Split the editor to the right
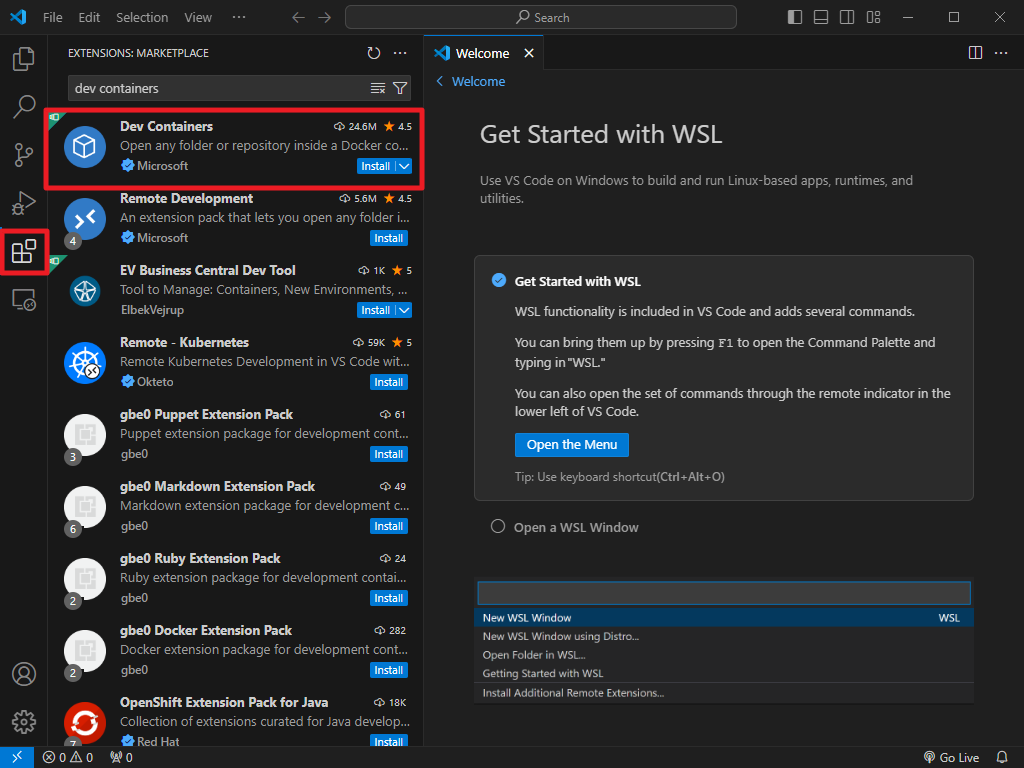The height and width of the screenshot is (768, 1024). pyautogui.click(x=975, y=53)
